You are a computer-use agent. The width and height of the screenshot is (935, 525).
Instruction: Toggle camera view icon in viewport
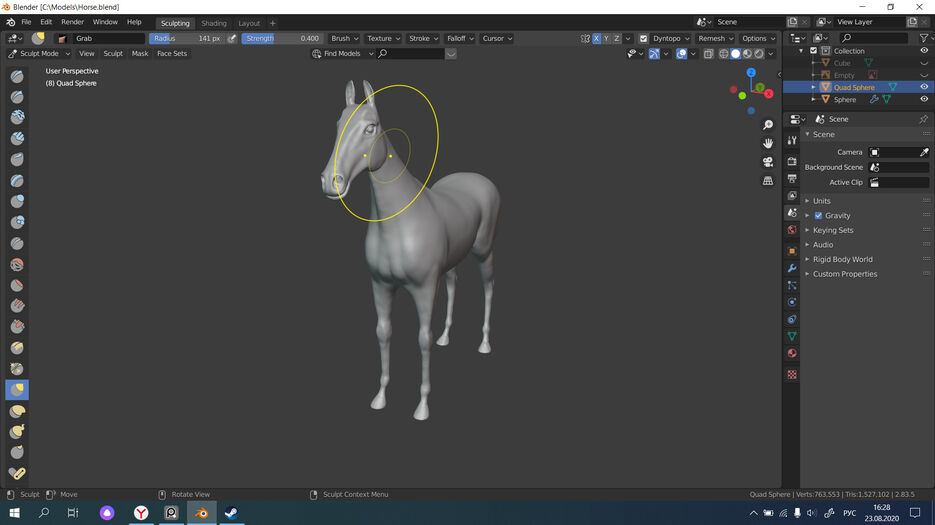(768, 162)
